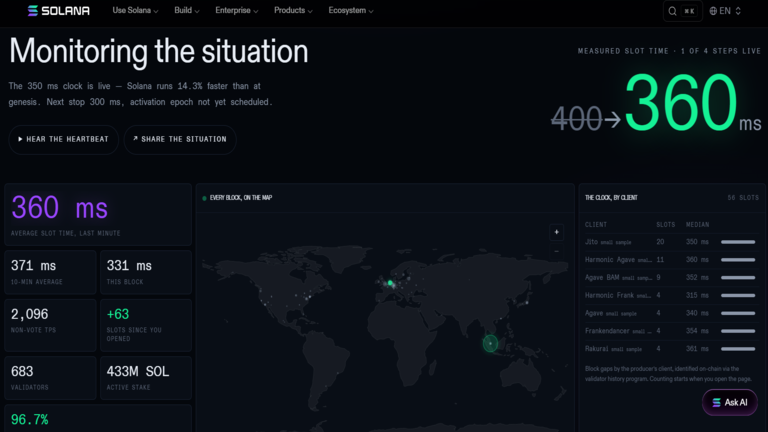The height and width of the screenshot is (432, 768).
Task: Select the Rakurai client row
Action: click(x=671, y=349)
